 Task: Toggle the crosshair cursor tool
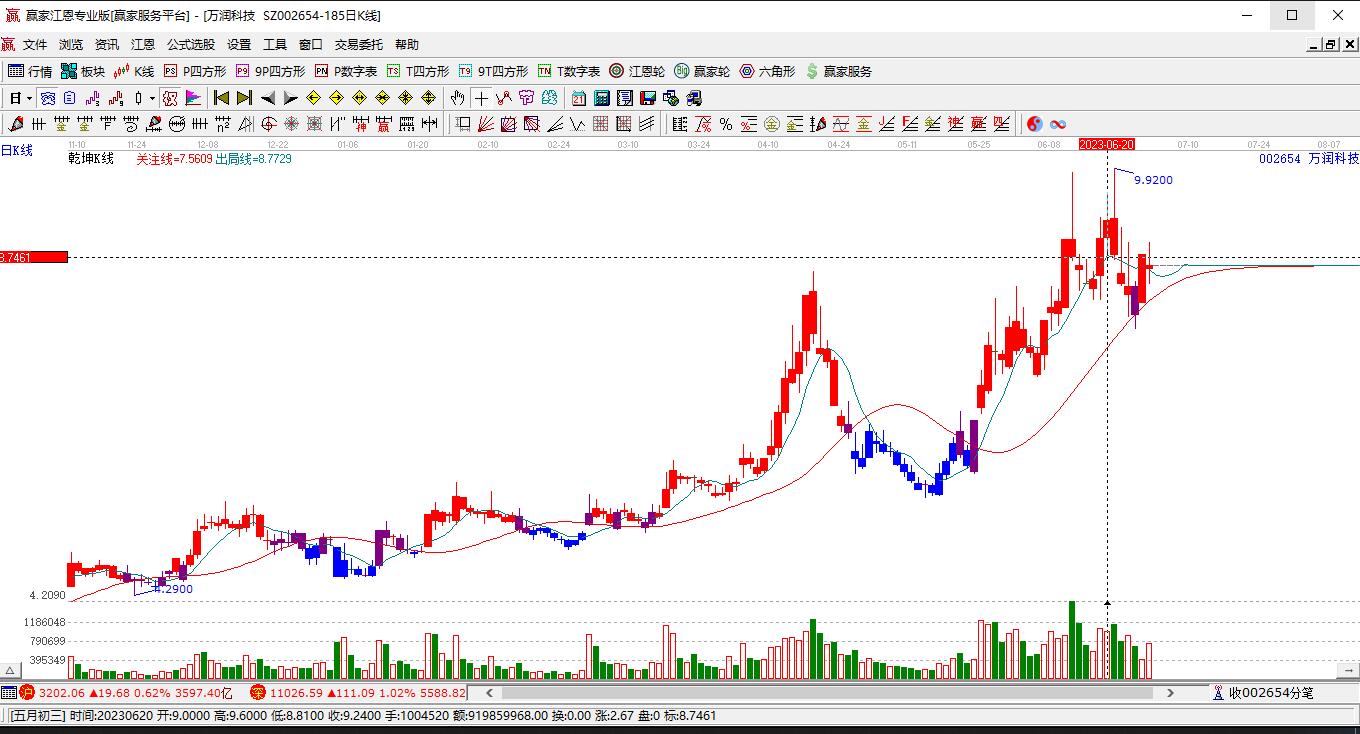coord(481,97)
